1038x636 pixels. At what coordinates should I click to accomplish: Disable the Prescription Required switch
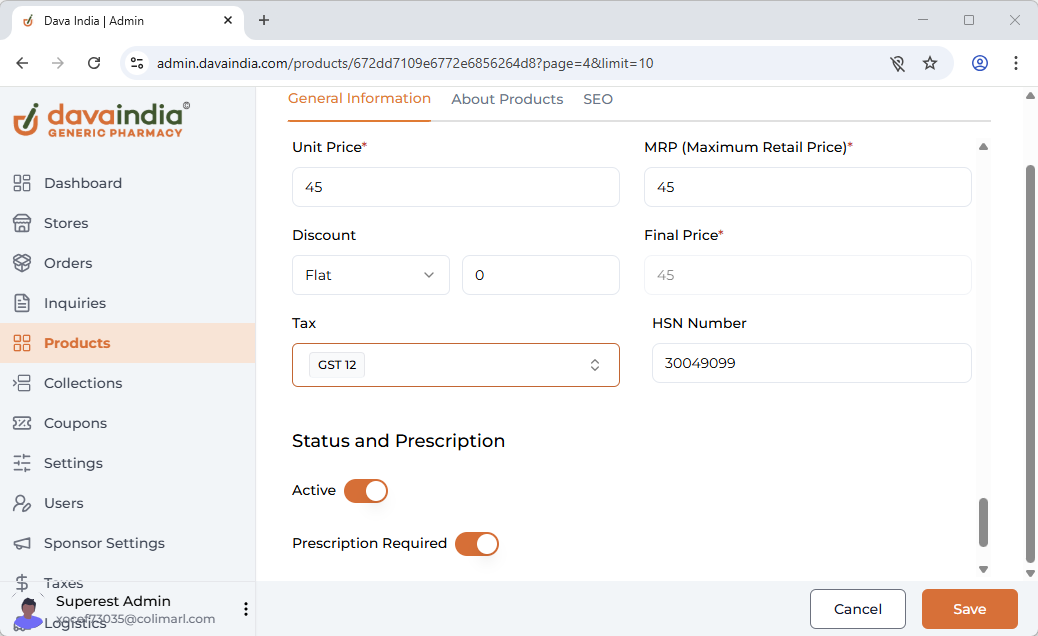click(476, 544)
